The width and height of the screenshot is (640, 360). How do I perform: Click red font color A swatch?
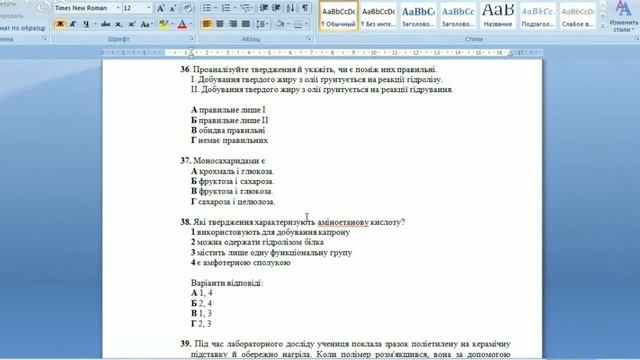point(182,24)
